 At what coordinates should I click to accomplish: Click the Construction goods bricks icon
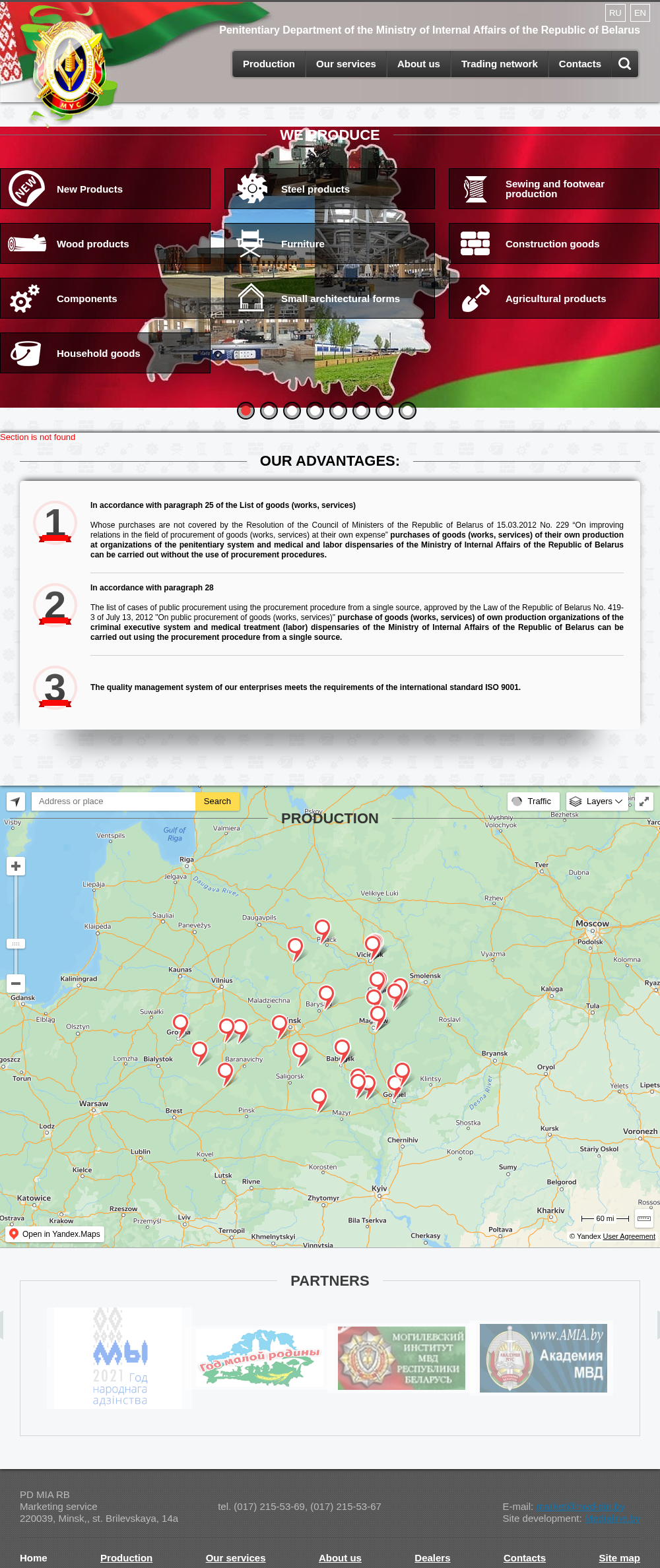click(x=475, y=243)
